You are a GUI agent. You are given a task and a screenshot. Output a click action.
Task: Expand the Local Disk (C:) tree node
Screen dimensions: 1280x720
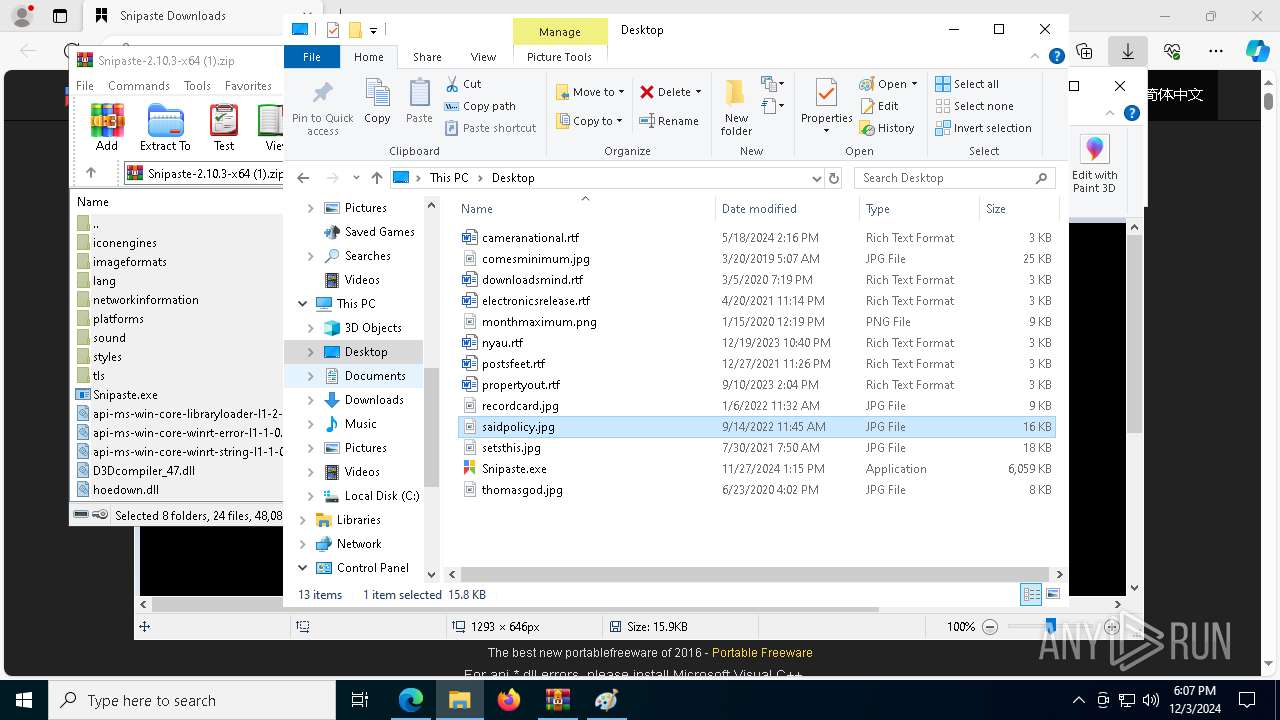[311, 496]
